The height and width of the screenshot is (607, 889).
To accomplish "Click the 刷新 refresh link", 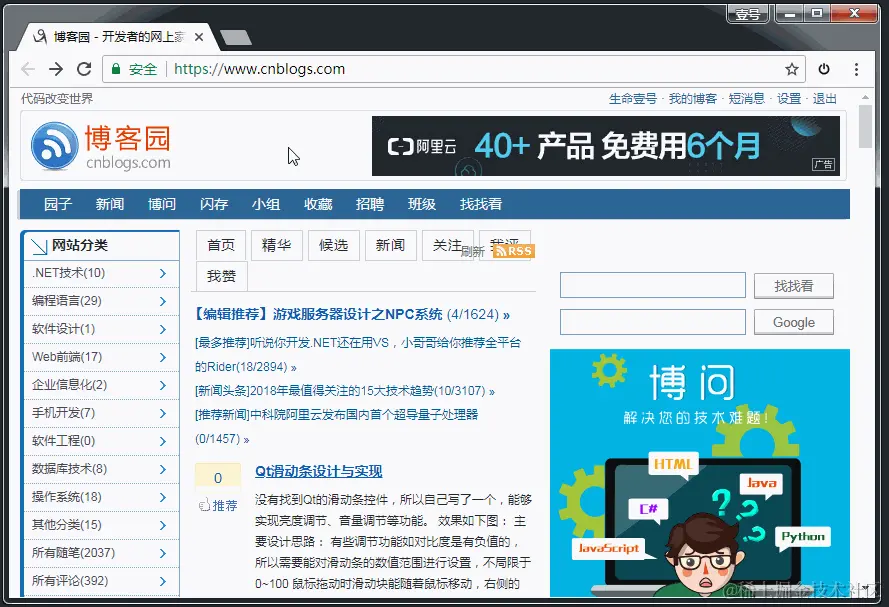I will click(472, 252).
